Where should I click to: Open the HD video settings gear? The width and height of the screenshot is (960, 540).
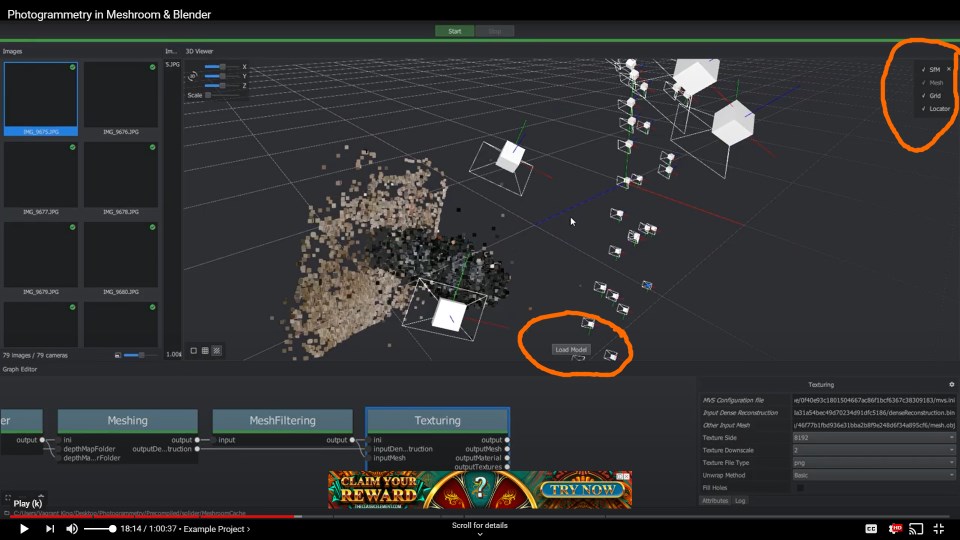click(894, 528)
